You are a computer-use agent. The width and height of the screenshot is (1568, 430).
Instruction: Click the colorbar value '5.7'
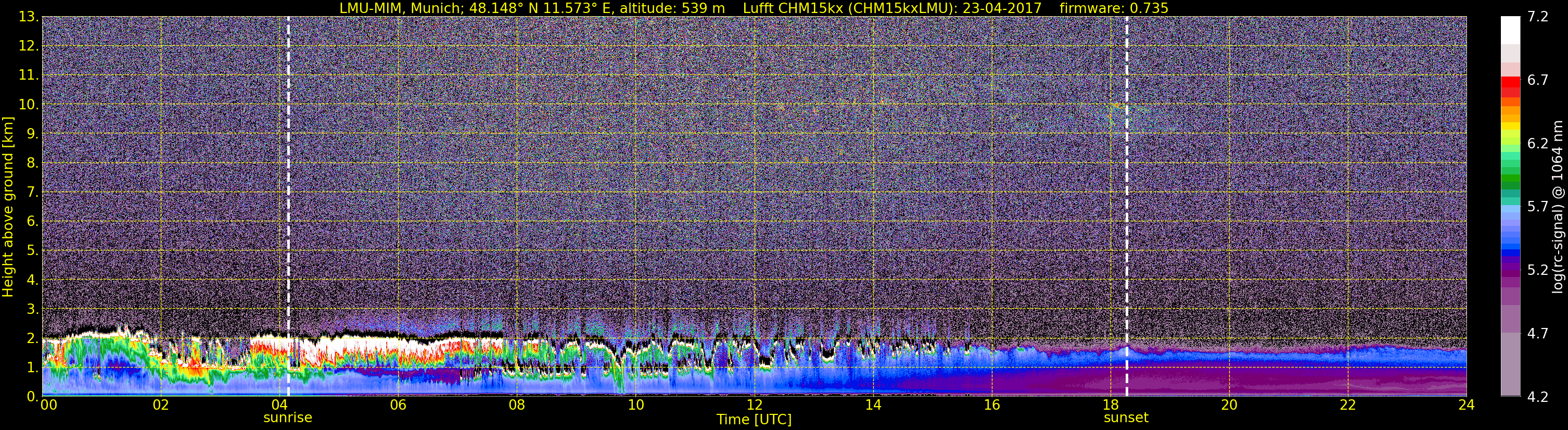point(1538,207)
